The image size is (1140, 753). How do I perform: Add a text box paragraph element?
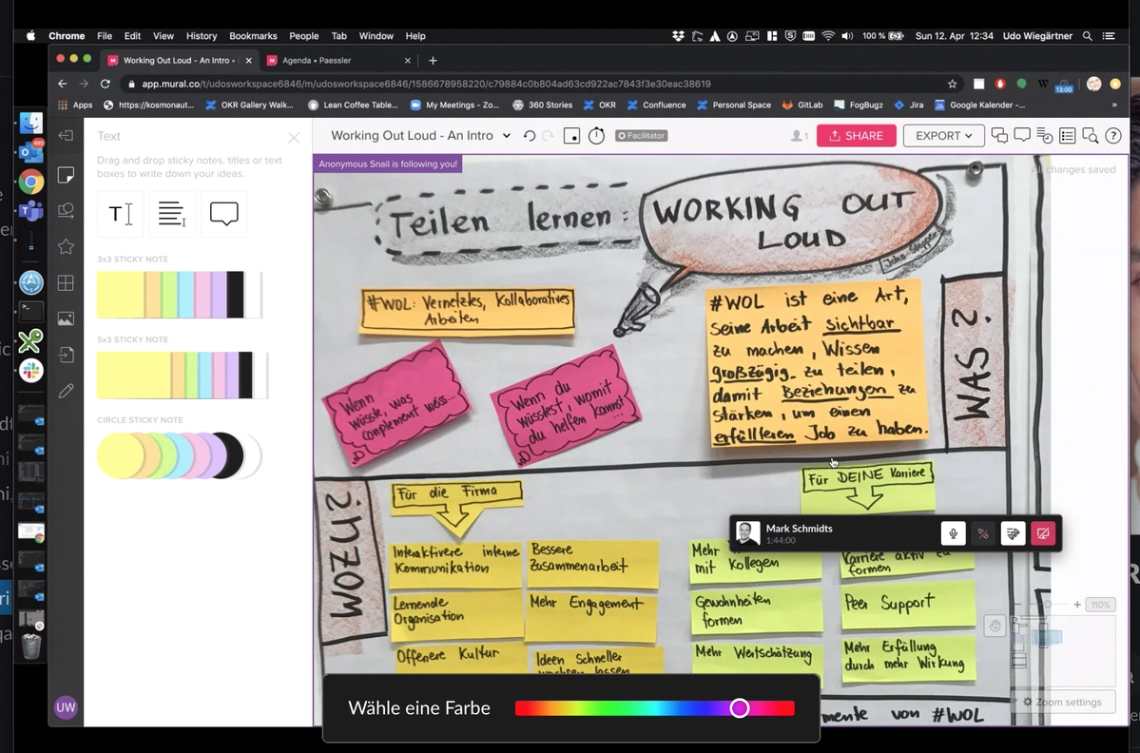point(172,214)
